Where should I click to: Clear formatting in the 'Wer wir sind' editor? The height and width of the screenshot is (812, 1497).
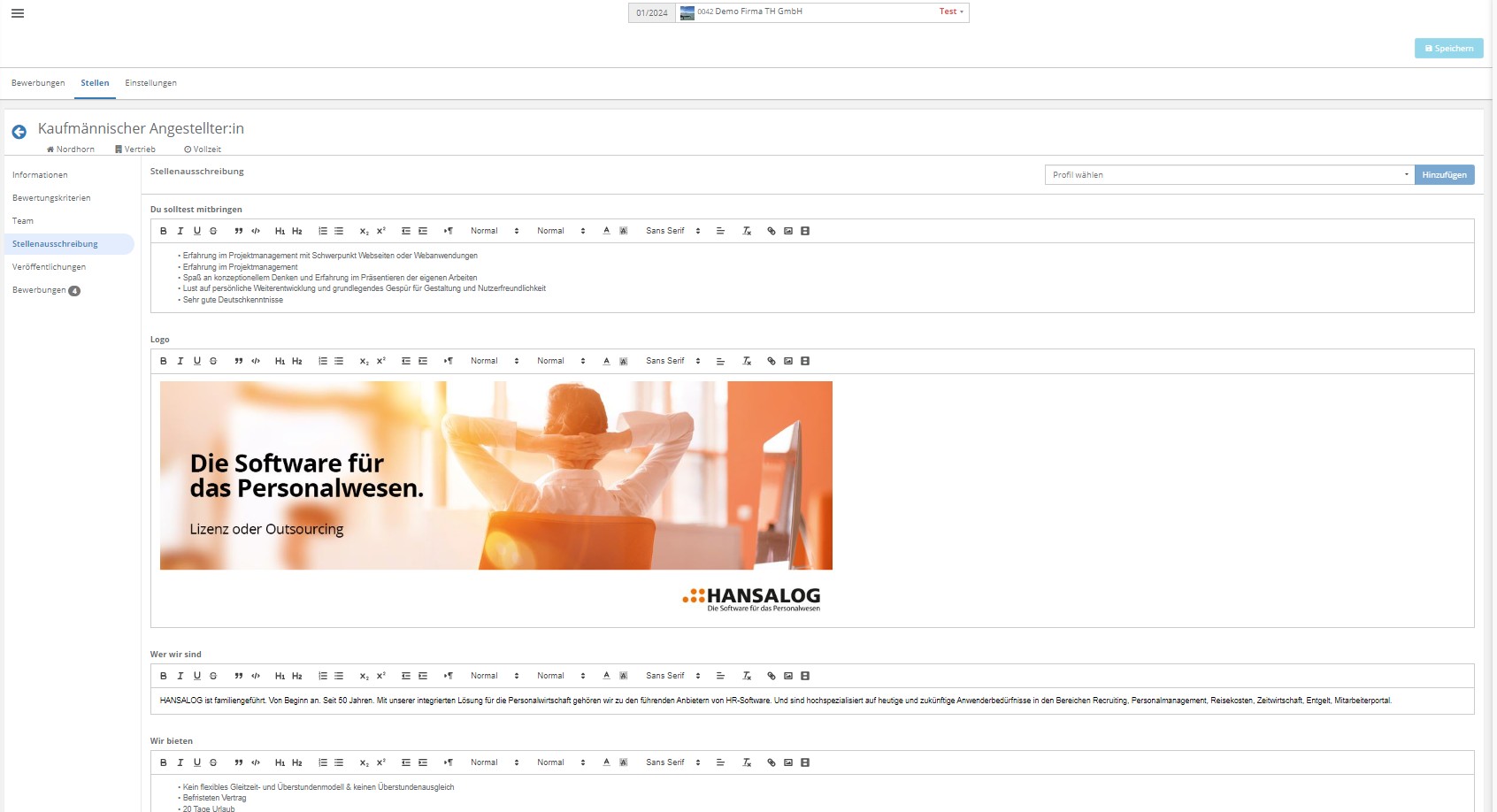(x=746, y=676)
